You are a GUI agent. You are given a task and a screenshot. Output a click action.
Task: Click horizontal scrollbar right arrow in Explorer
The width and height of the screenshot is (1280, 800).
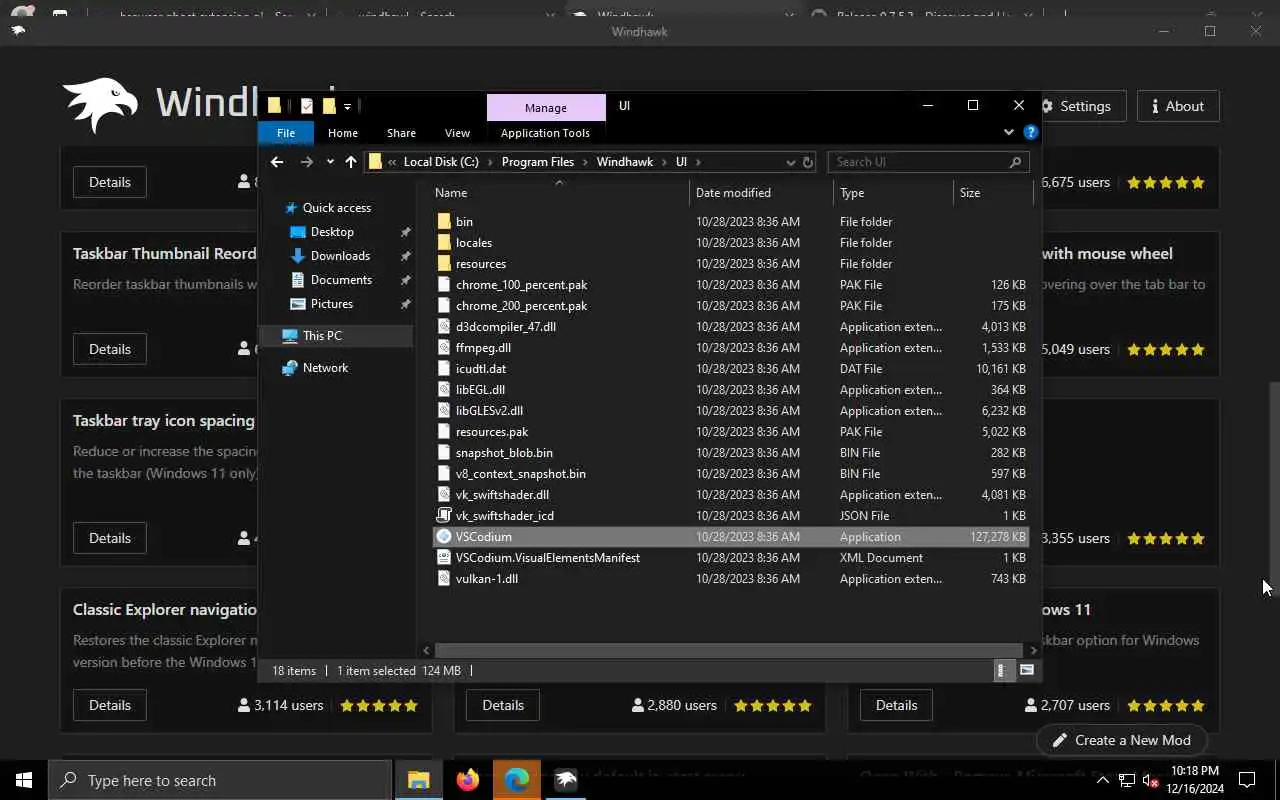tap(1033, 650)
